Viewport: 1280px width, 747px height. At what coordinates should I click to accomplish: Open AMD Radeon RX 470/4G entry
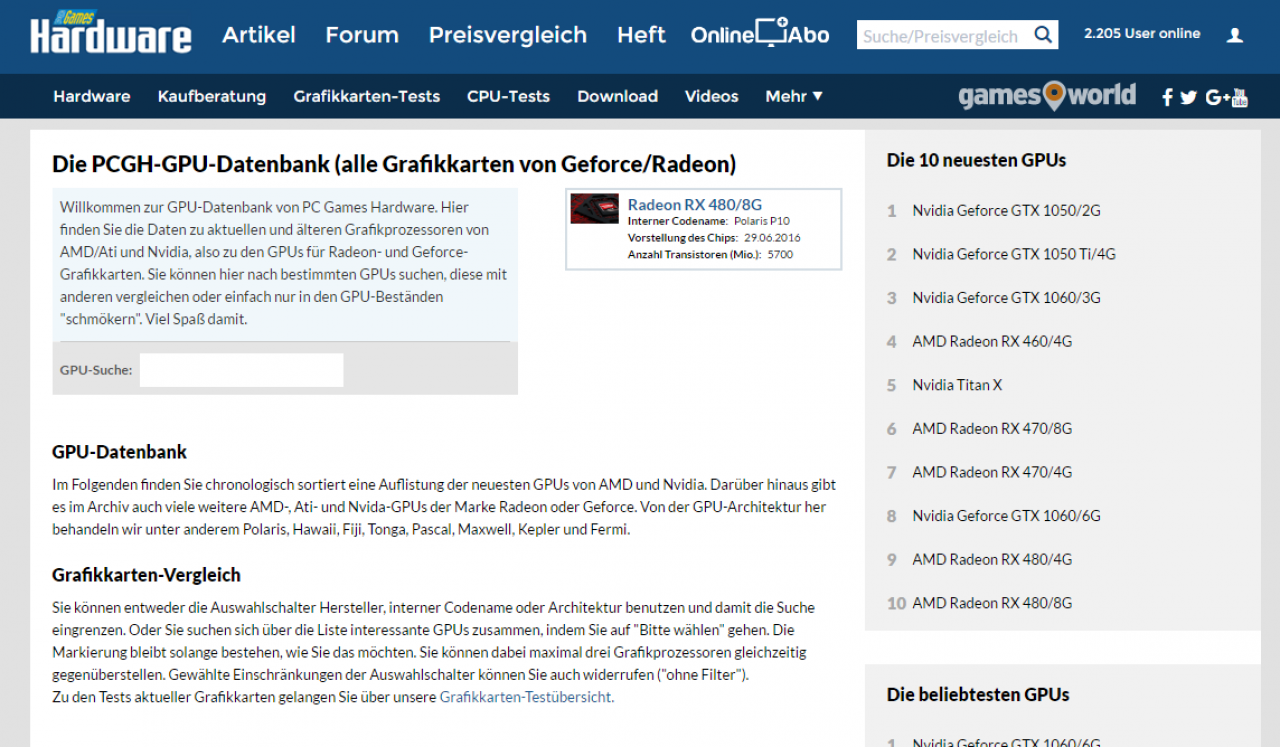(992, 472)
